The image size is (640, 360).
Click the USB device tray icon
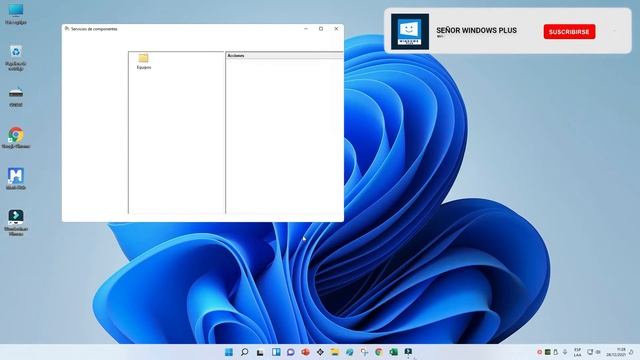[556, 352]
